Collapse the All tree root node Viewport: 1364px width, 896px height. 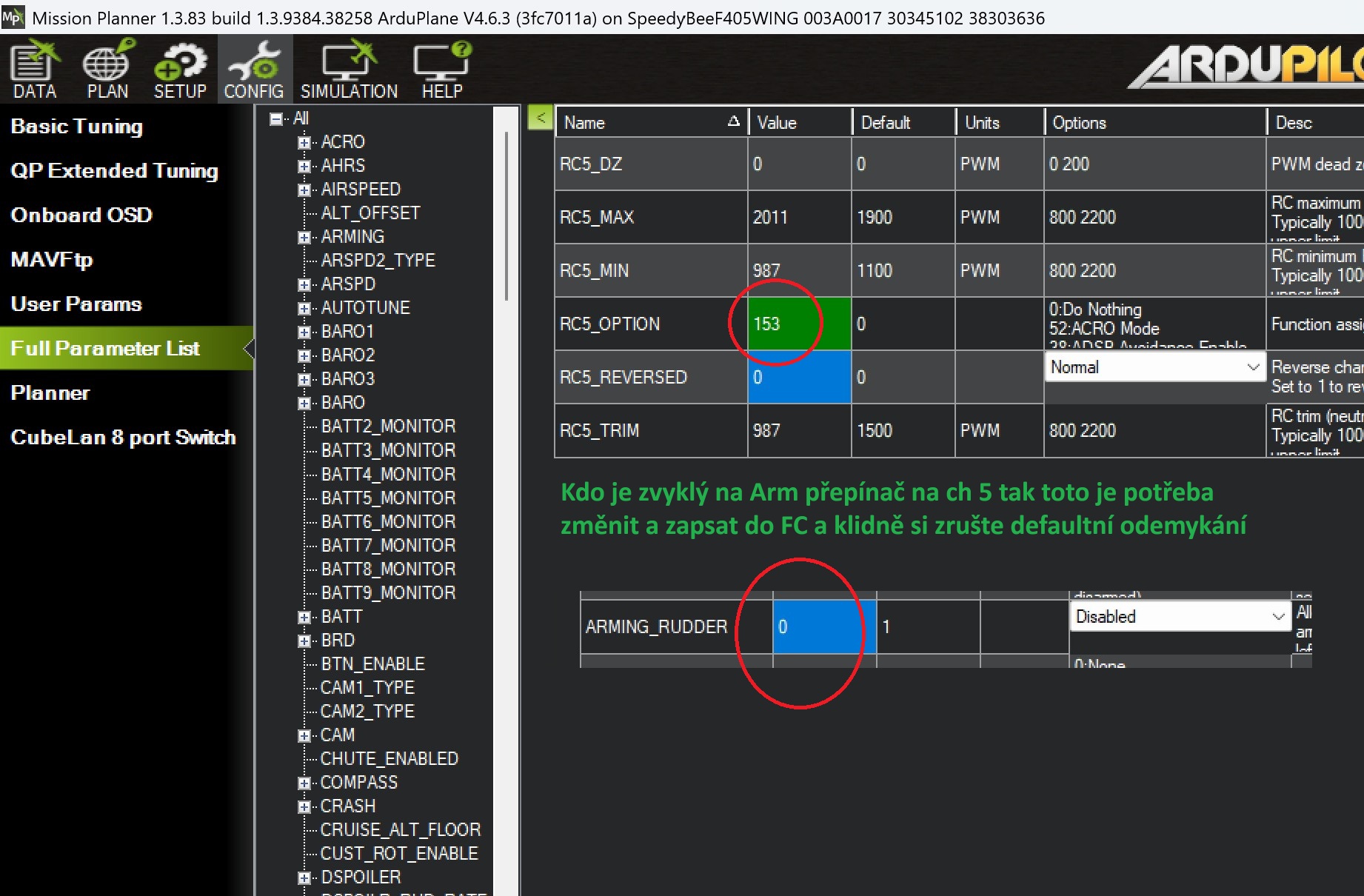[x=277, y=118]
